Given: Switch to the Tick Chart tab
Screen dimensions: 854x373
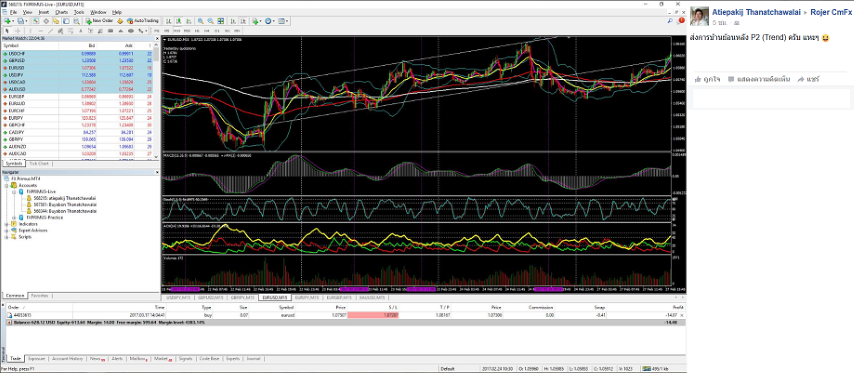Looking at the screenshot, I should point(39,163).
